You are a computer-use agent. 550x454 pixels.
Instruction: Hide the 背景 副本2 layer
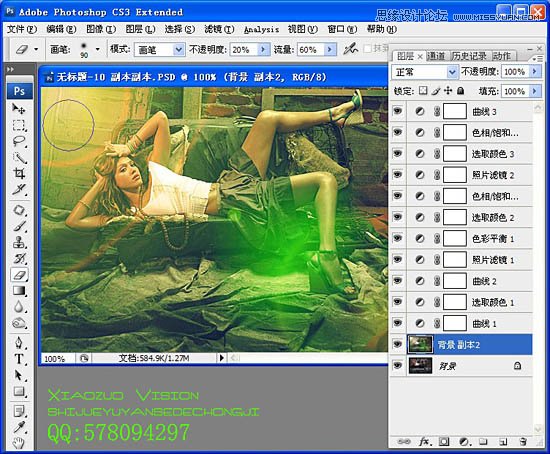[x=397, y=344]
